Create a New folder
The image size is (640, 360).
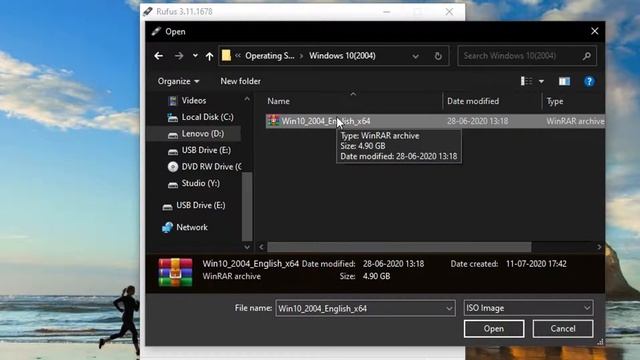(x=240, y=81)
